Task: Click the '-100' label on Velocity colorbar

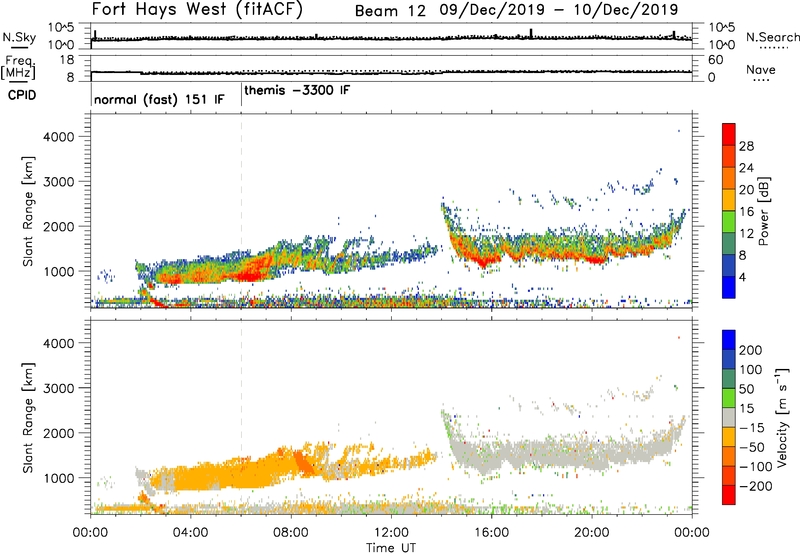Action: point(756,467)
